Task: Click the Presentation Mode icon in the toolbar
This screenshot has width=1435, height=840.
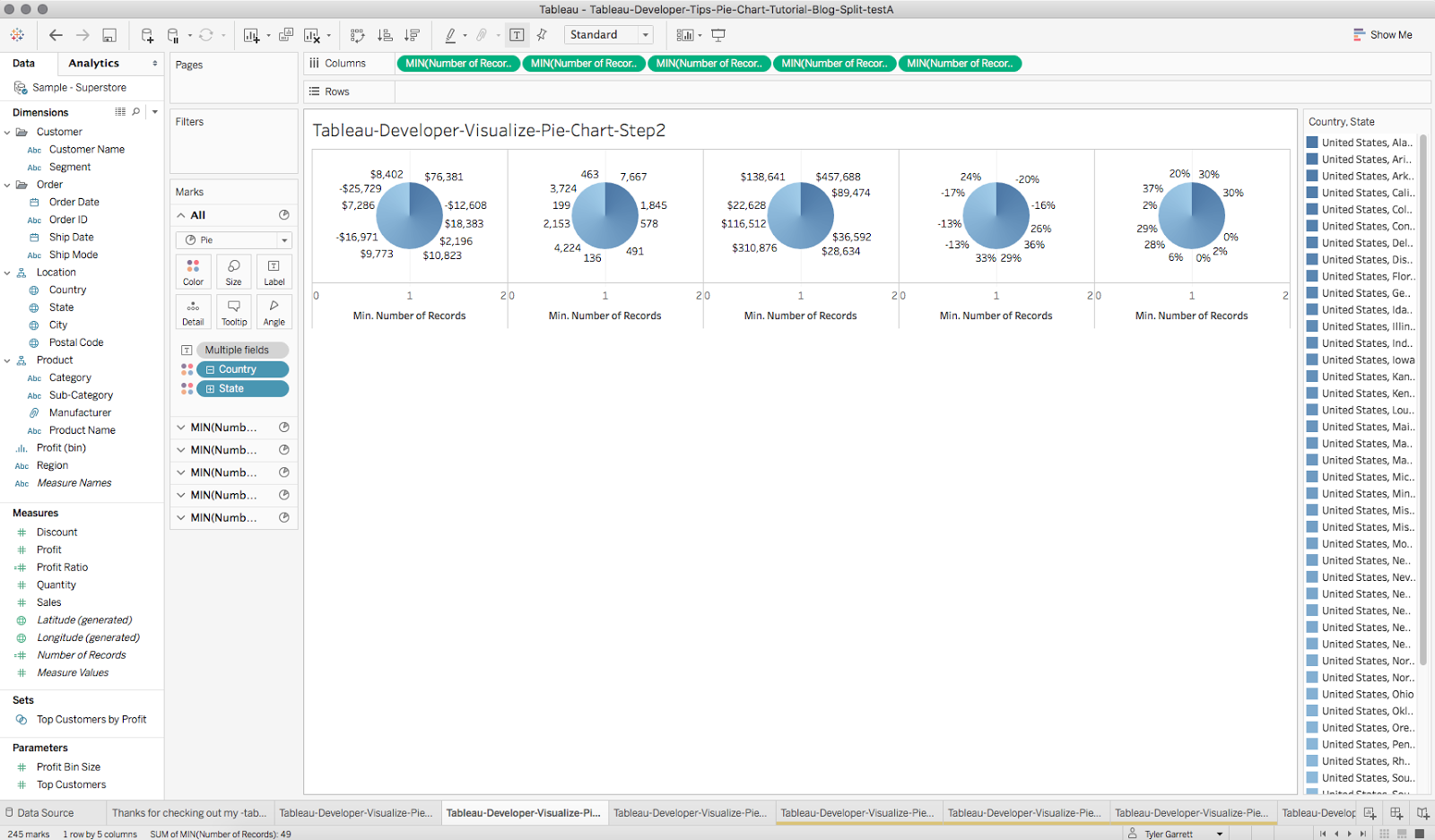Action: 718,34
